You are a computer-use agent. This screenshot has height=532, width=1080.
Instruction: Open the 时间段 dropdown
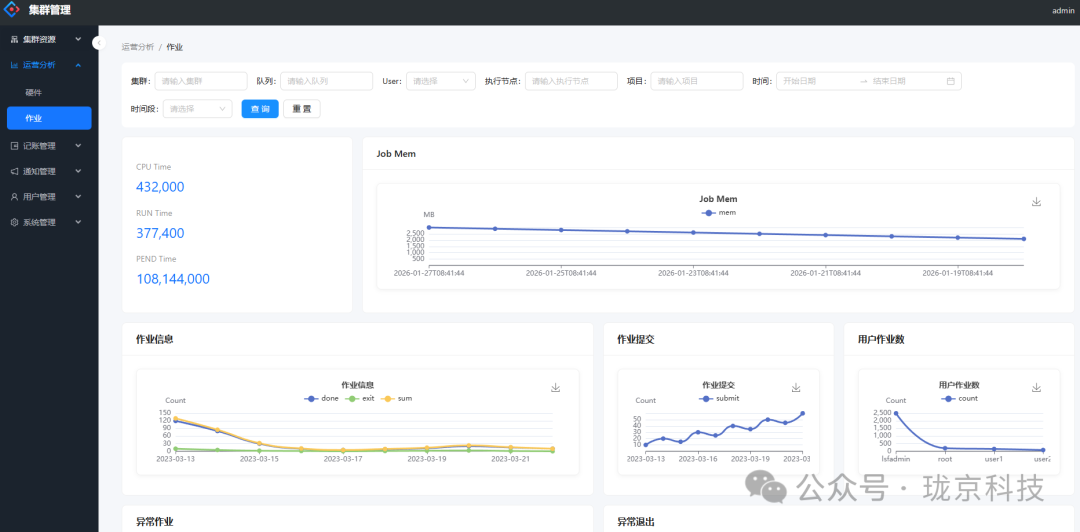[198, 109]
